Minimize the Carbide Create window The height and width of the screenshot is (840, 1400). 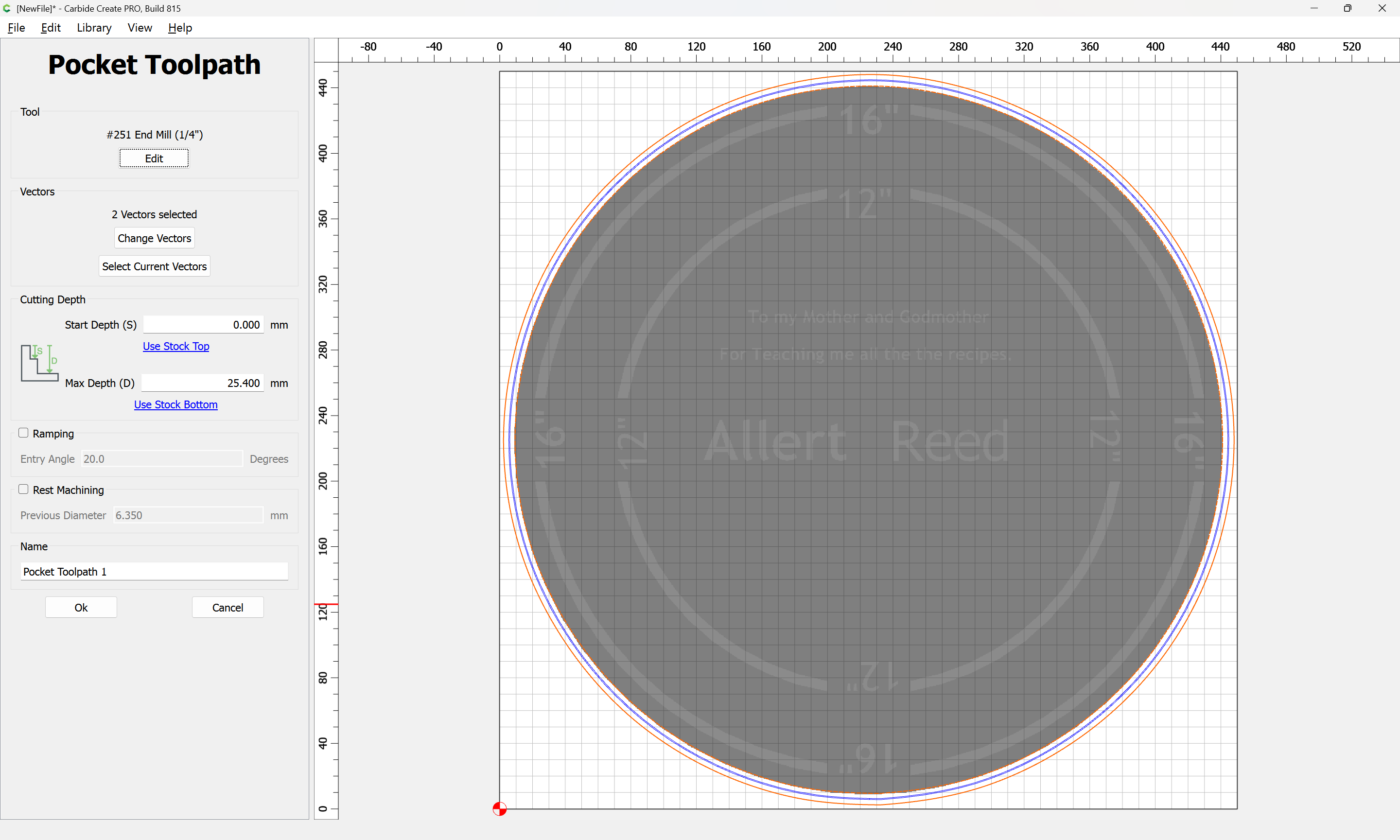coord(1314,8)
